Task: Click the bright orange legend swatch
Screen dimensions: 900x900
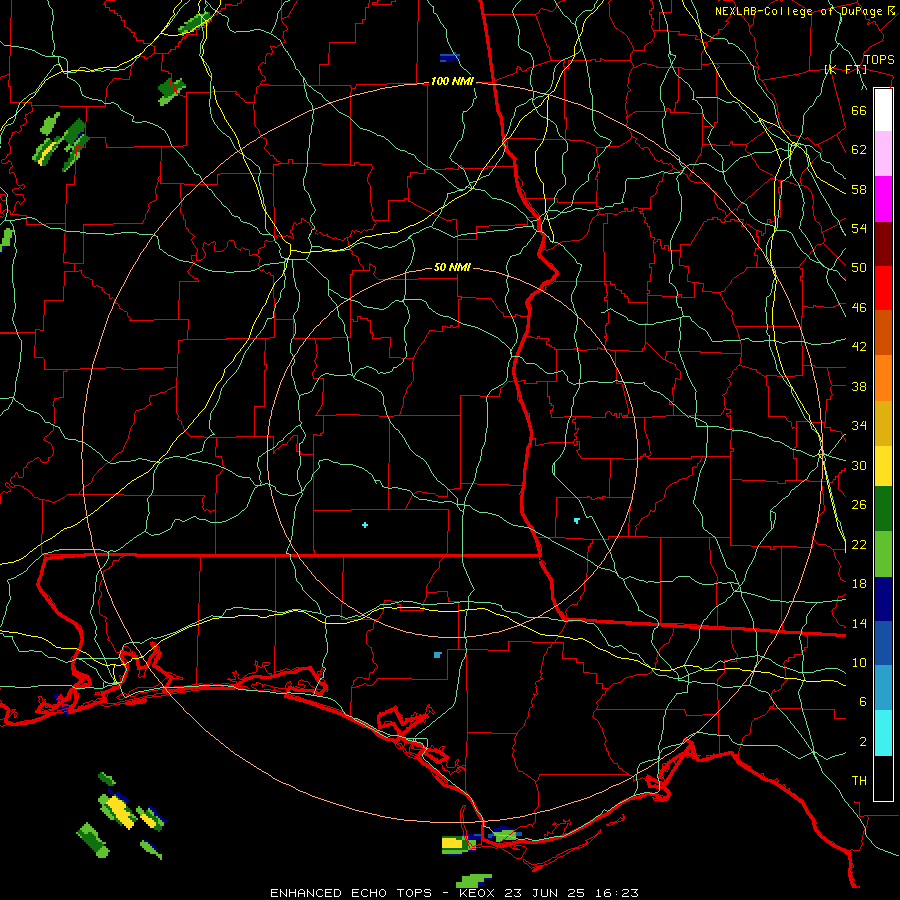Action: point(883,378)
